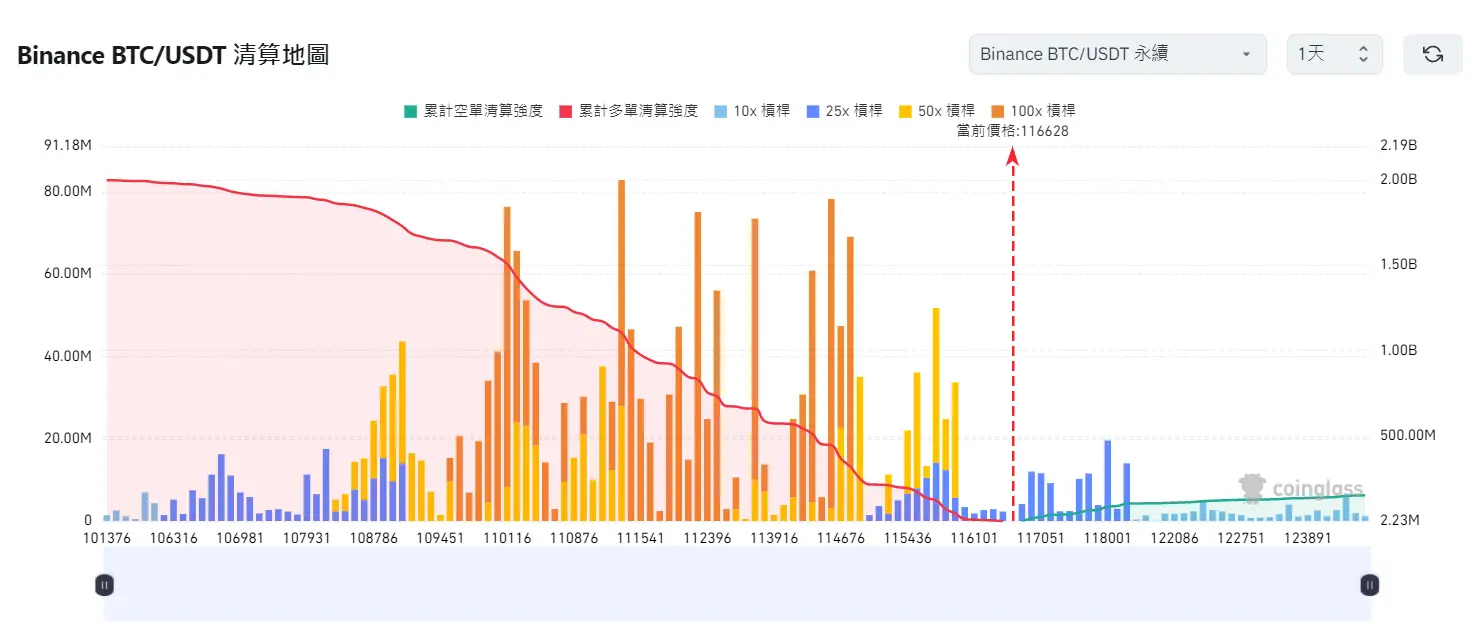Click the Binance BTC/USDT 清算地圖 title
Image resolution: width=1474 pixels, height=625 pixels.
coord(174,55)
